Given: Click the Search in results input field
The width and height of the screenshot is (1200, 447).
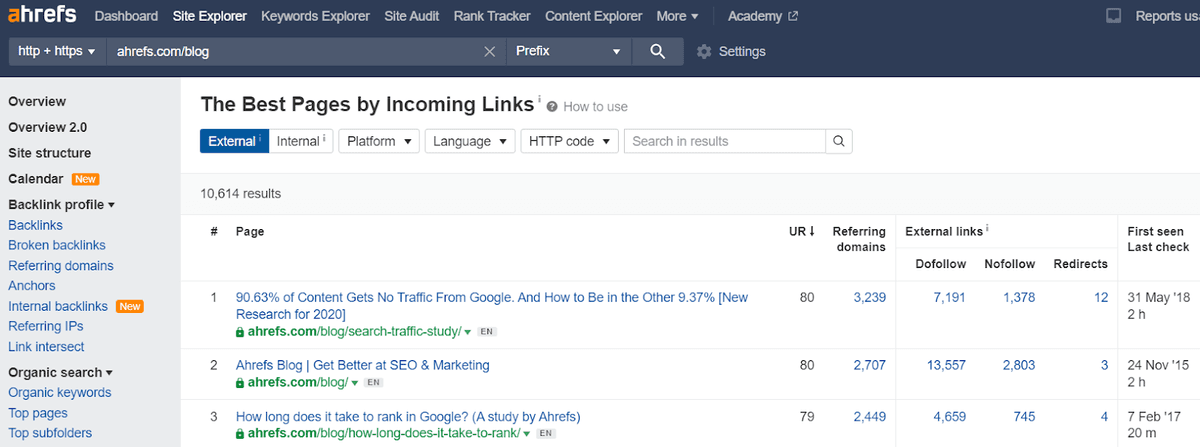Looking at the screenshot, I should click(725, 141).
